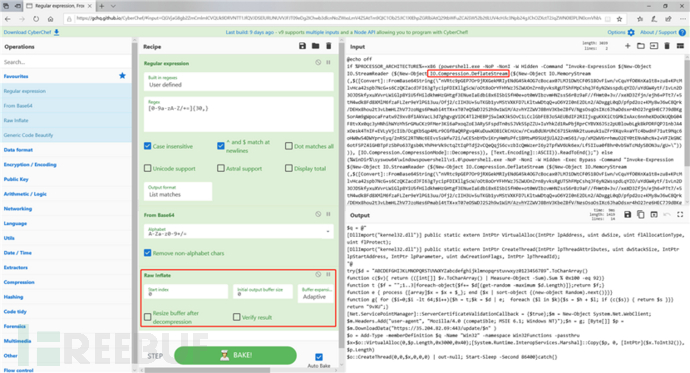Save the recipe using the disk icon

tap(302, 46)
